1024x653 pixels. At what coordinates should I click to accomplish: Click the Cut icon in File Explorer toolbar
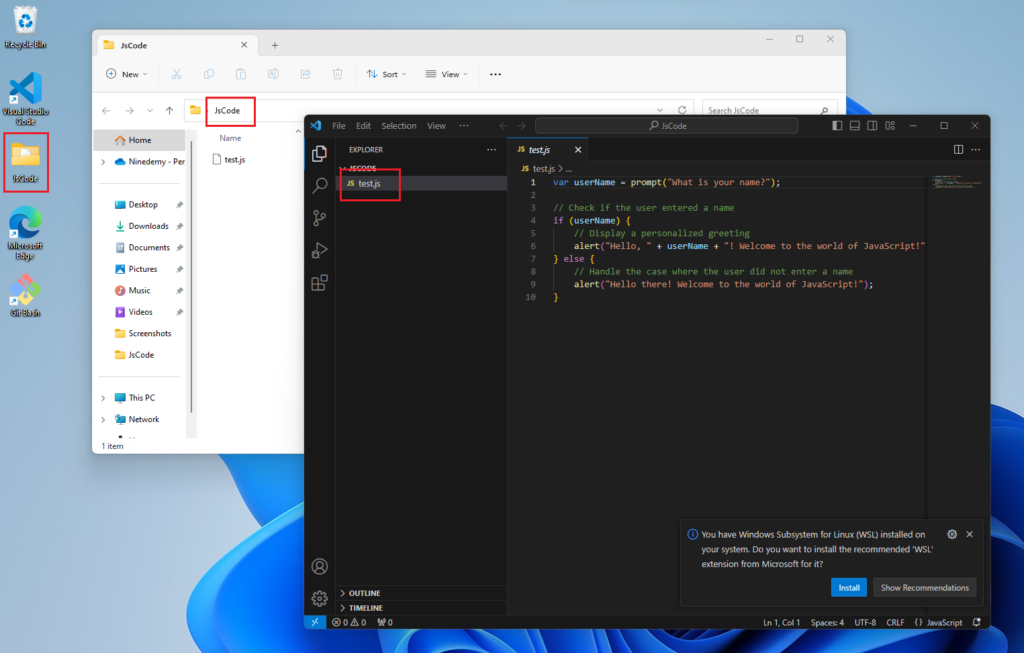[x=176, y=74]
